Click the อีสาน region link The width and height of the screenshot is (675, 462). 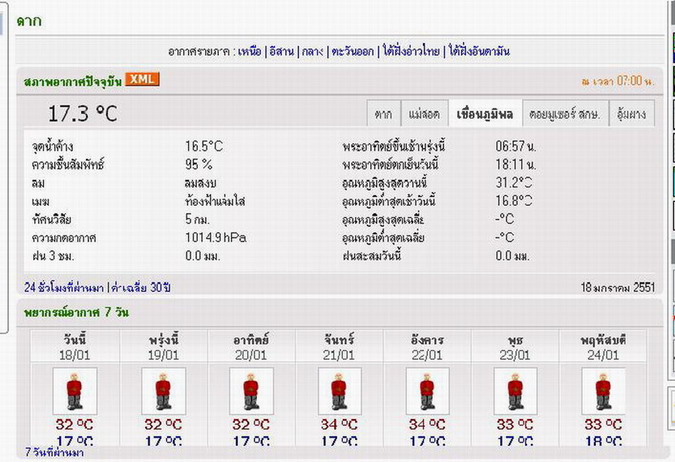point(281,51)
